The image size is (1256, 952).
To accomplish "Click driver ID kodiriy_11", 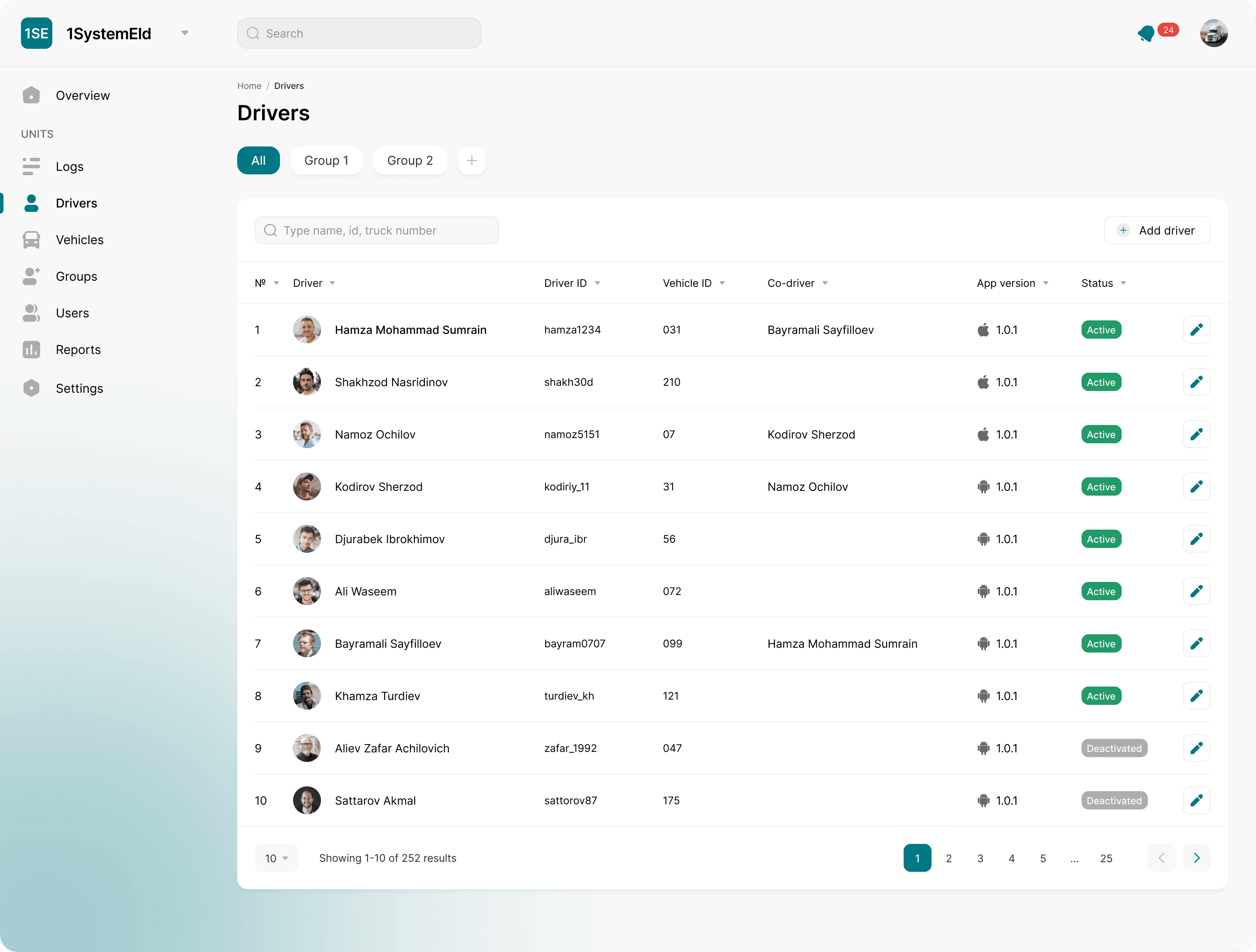I will click(x=567, y=486).
